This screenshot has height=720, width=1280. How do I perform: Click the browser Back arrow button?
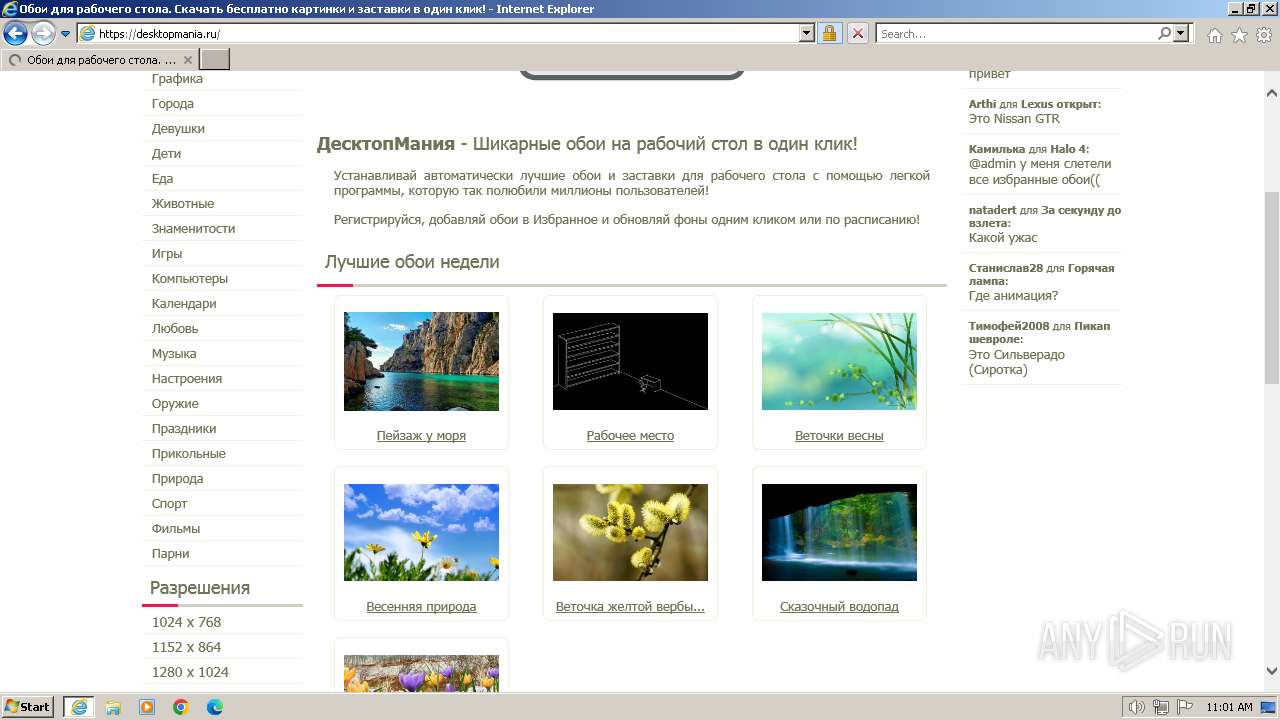tap(15, 33)
